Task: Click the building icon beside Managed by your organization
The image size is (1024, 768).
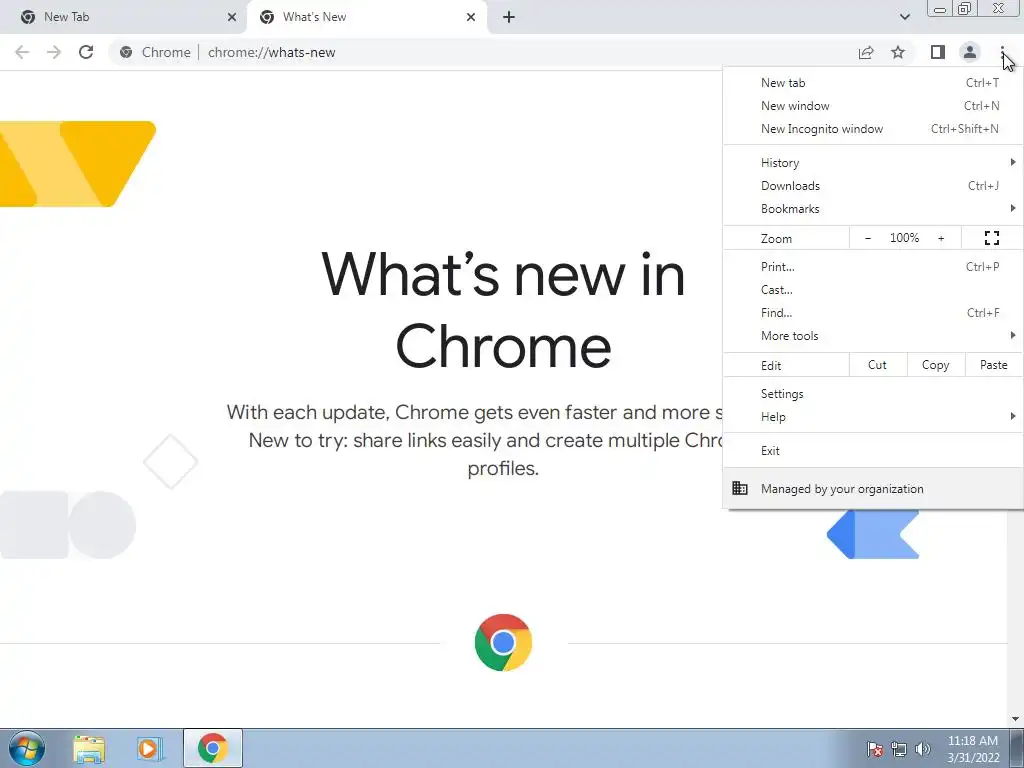Action: pyautogui.click(x=739, y=488)
